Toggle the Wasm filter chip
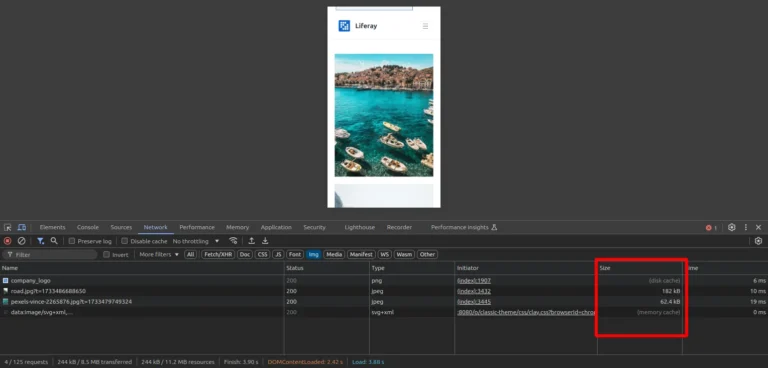The image size is (768, 368). pyautogui.click(x=404, y=254)
